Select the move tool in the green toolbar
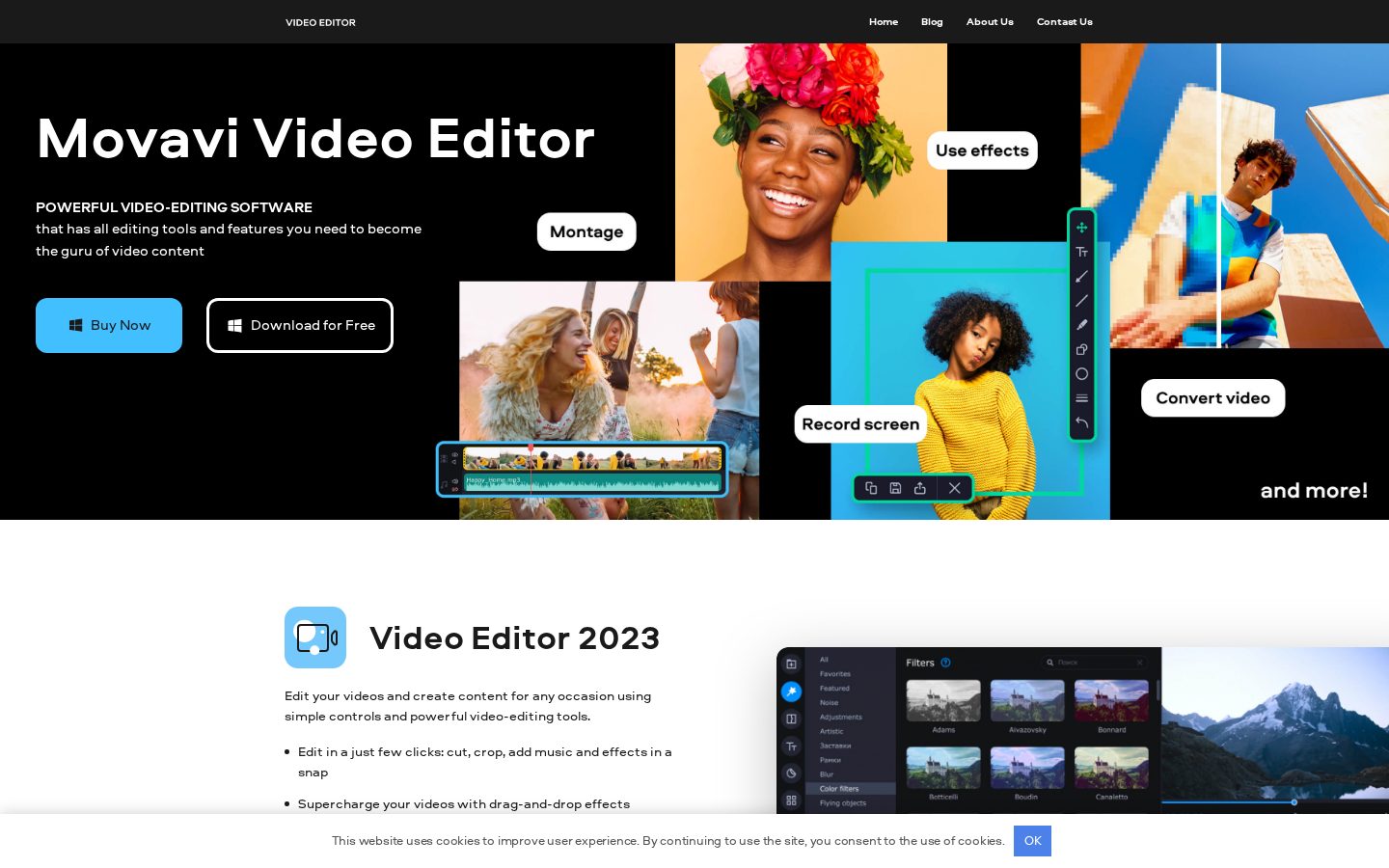The image size is (1389, 868). tap(1081, 228)
